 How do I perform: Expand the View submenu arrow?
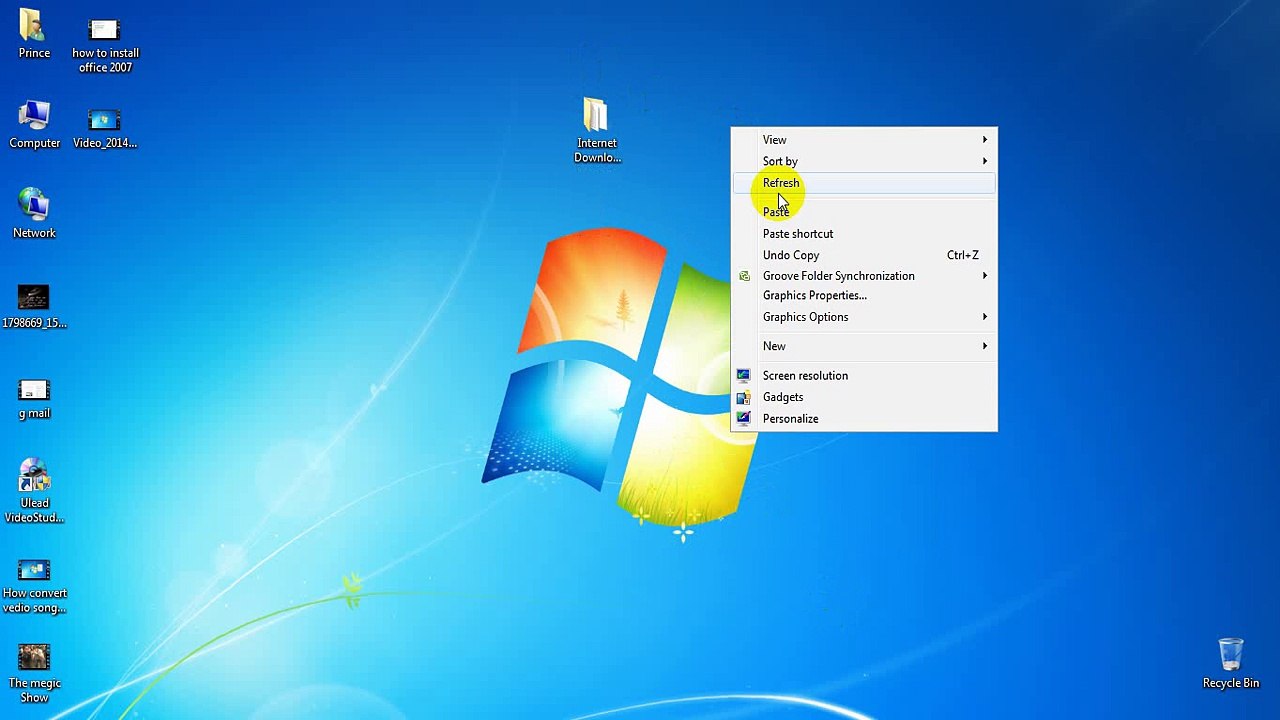click(x=984, y=140)
